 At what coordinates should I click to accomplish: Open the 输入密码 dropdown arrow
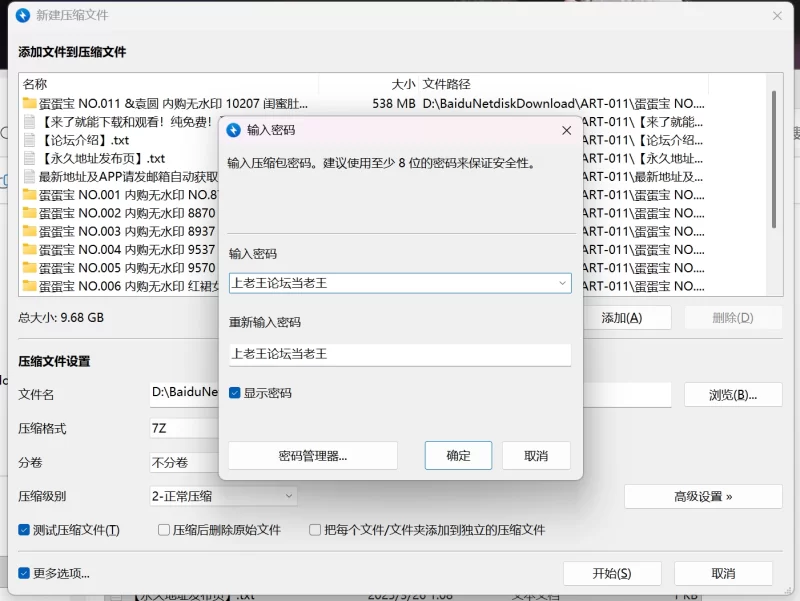coord(562,283)
